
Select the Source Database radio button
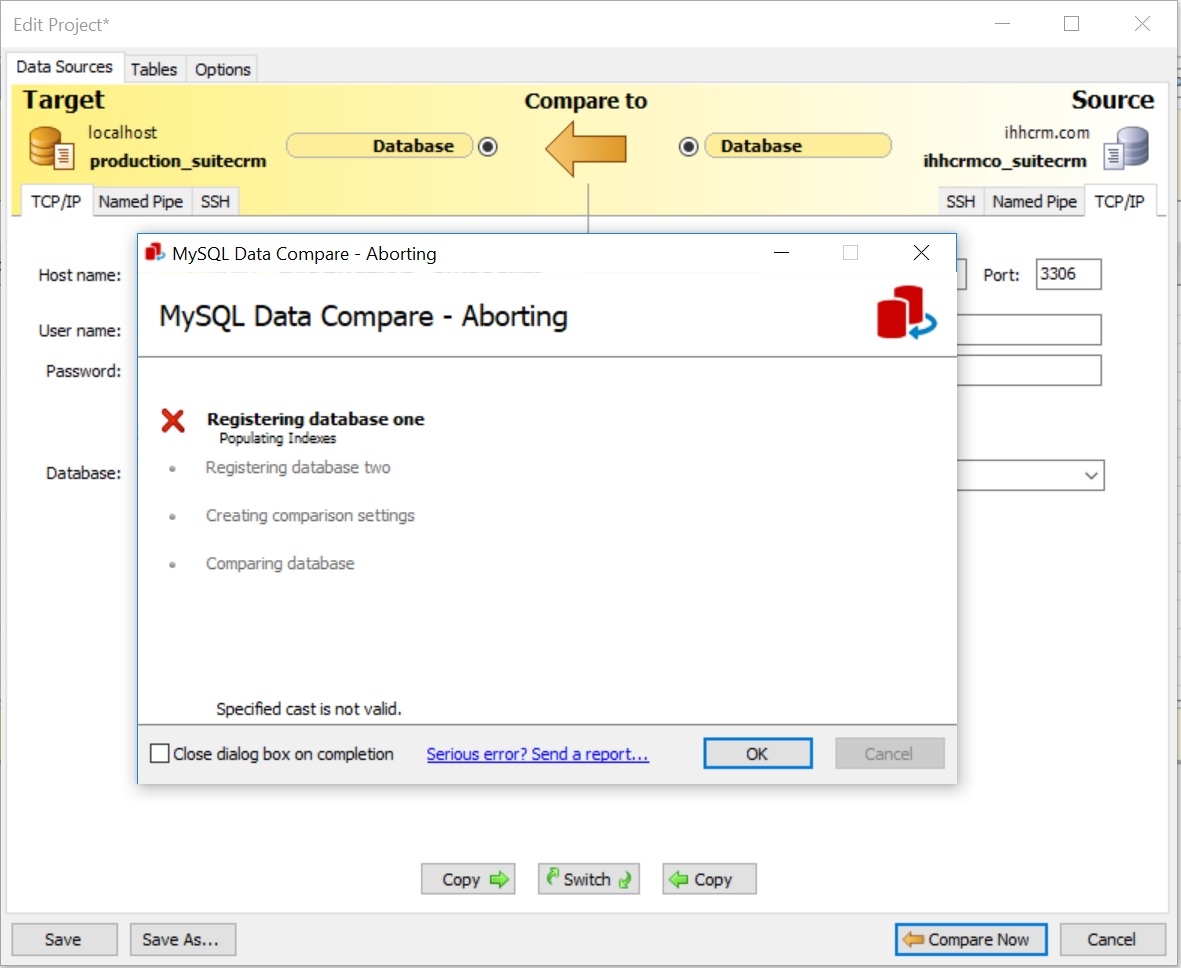[688, 146]
